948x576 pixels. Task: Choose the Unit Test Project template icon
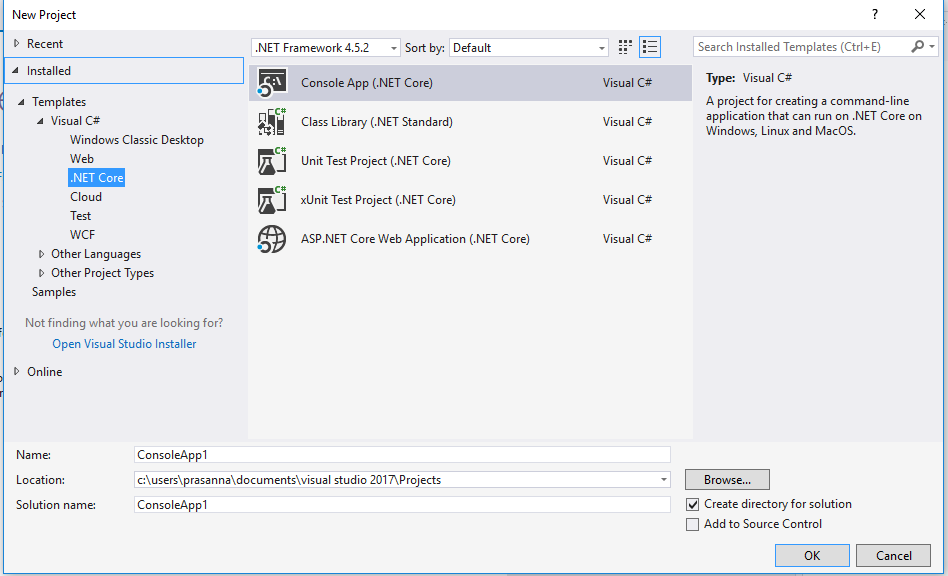[272, 161]
